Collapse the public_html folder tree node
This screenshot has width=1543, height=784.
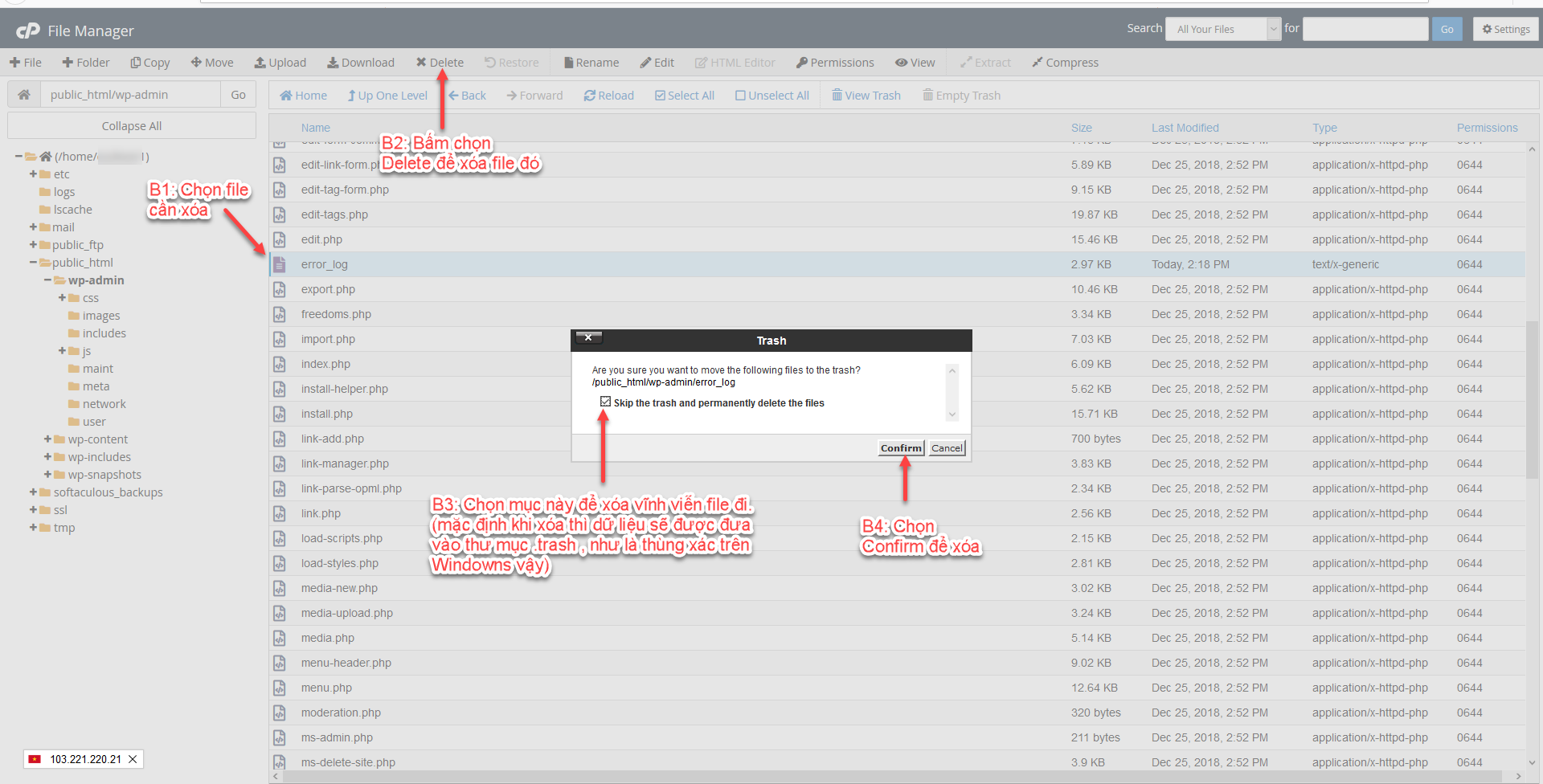[x=34, y=263]
